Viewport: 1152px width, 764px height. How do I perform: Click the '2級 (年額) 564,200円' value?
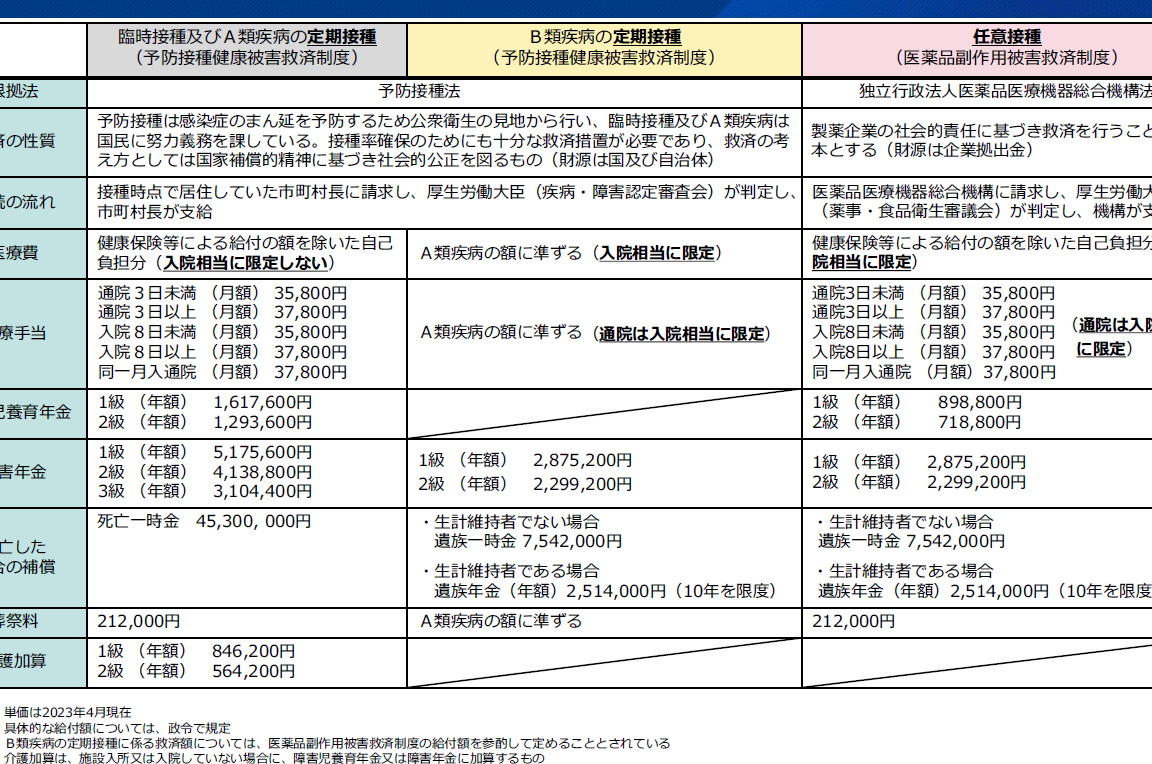196,671
